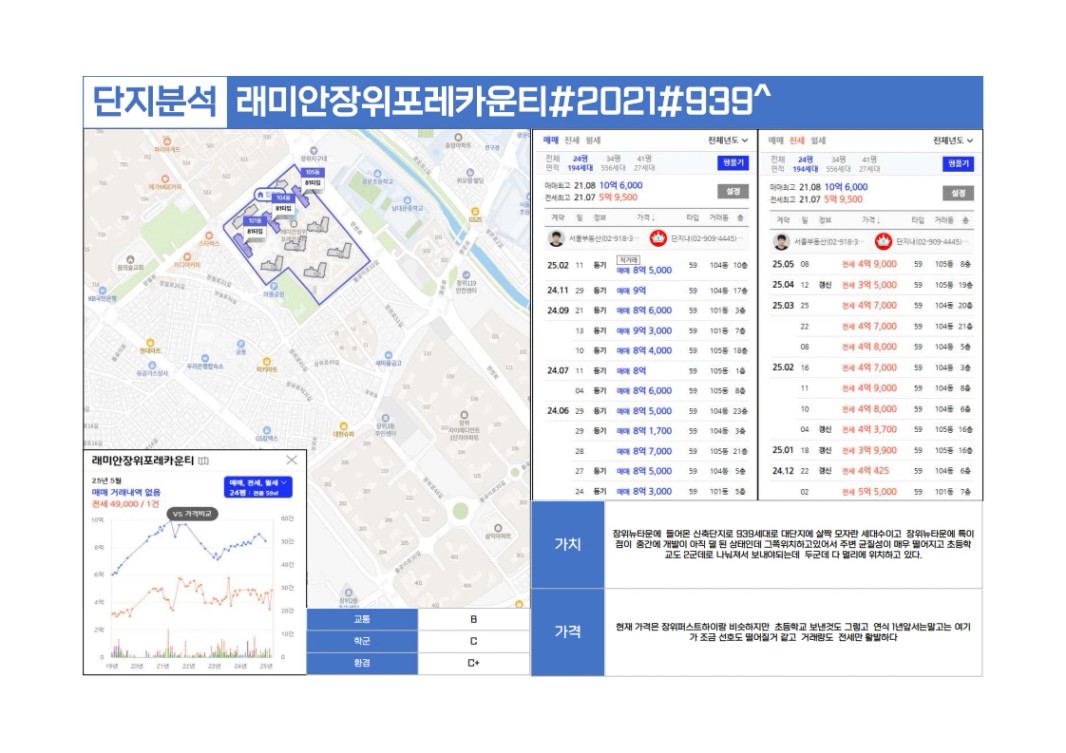
Task: Close the 래미안장위포레카운티 price chart popup
Action: click(x=292, y=460)
